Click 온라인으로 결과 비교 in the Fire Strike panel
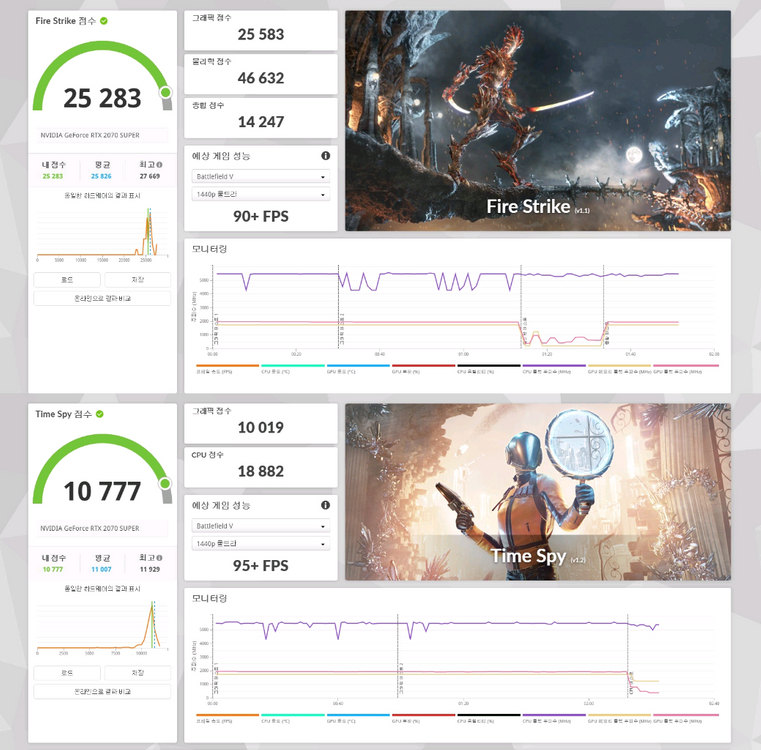The image size is (761, 750). [102, 298]
